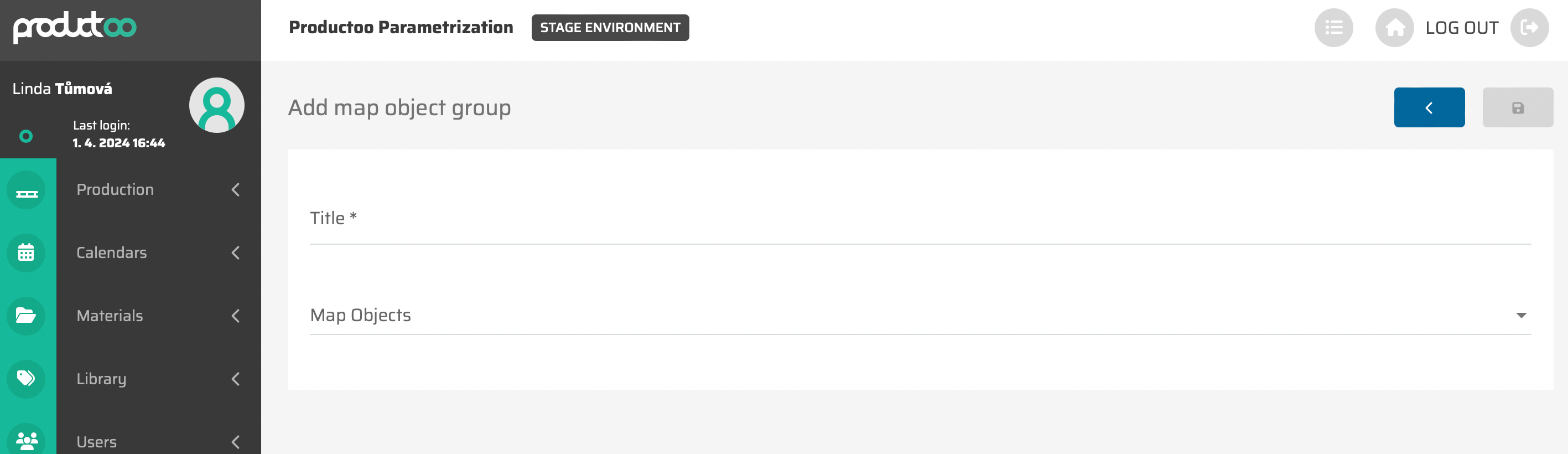Click the Production pallet icon in sidebar
Screen dimensions: 1568x454
(27, 191)
